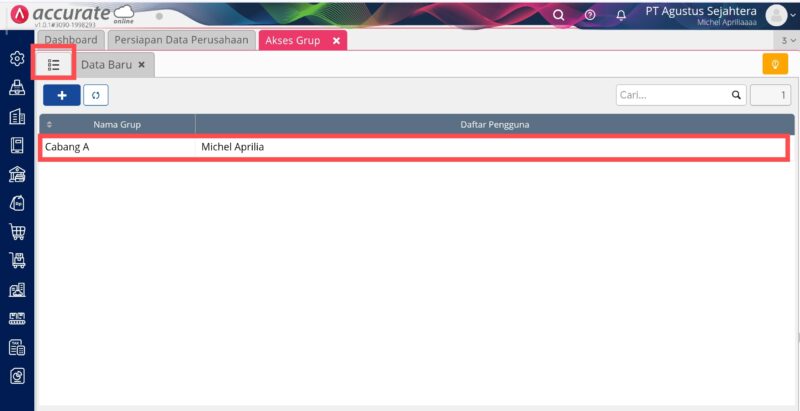The height and width of the screenshot is (411, 800).
Task: Click the Nama Grup column header
Action: click(117, 124)
